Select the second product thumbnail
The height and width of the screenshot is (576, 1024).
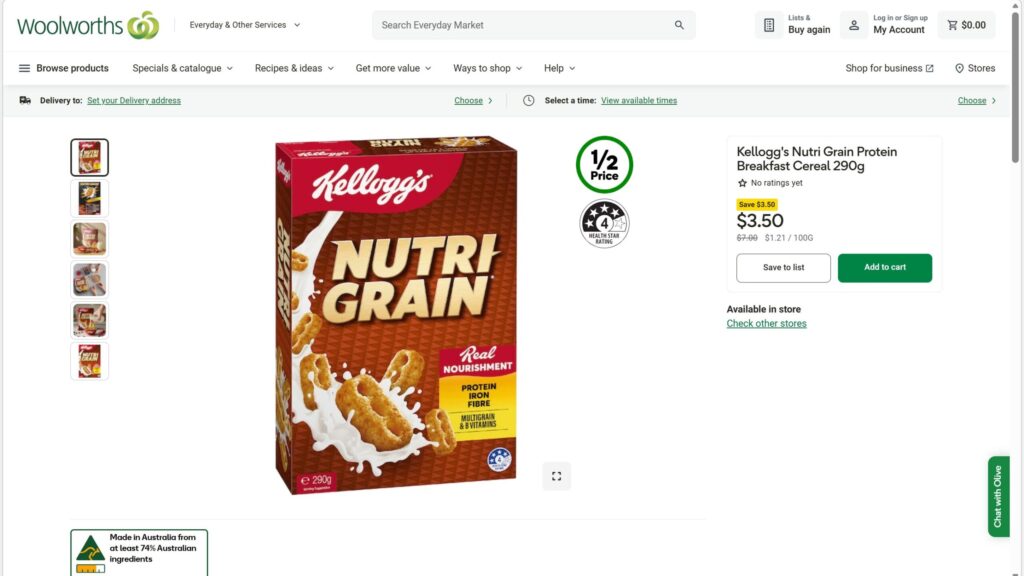(89, 198)
